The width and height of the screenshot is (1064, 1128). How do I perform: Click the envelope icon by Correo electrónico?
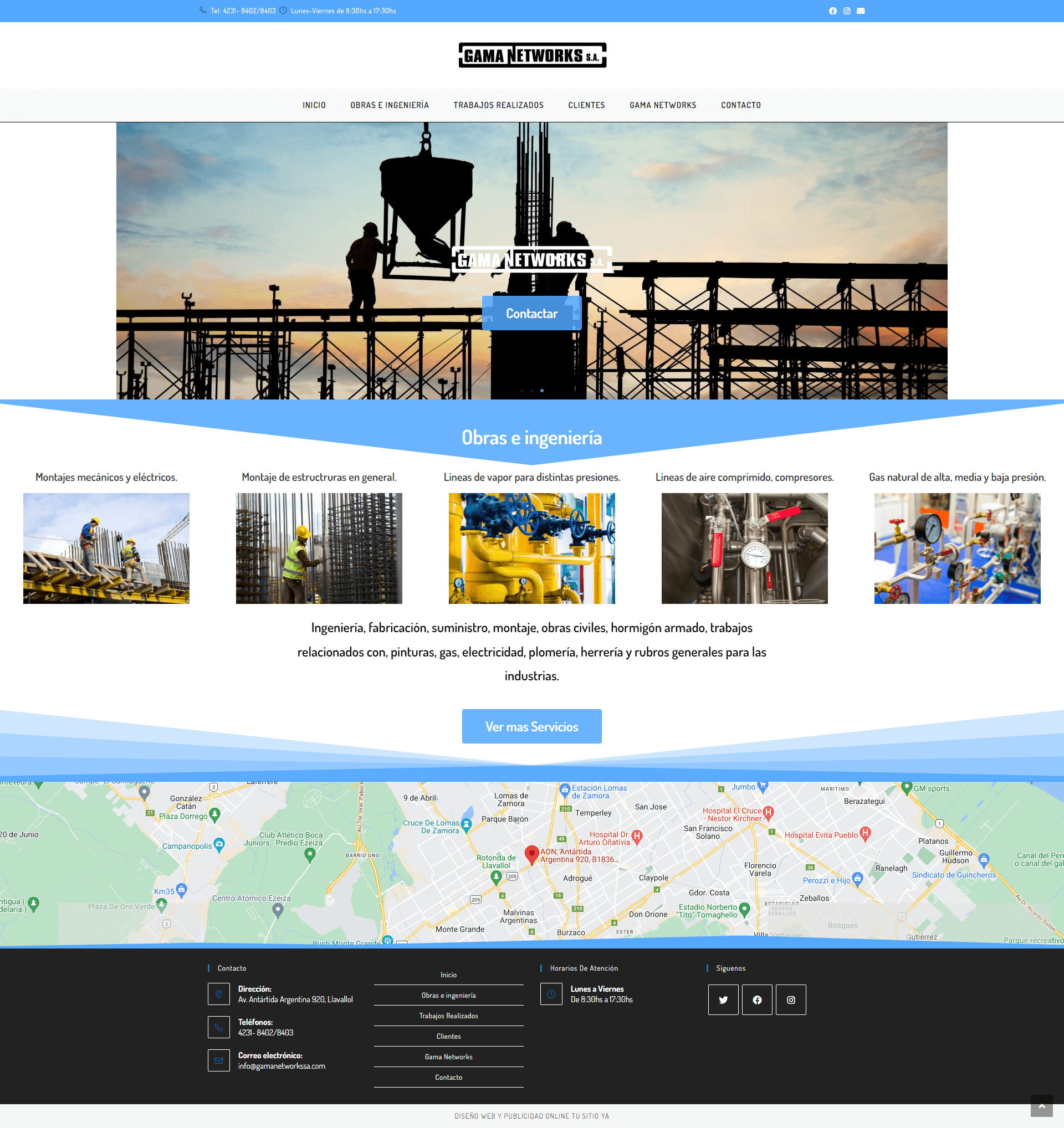(218, 1060)
